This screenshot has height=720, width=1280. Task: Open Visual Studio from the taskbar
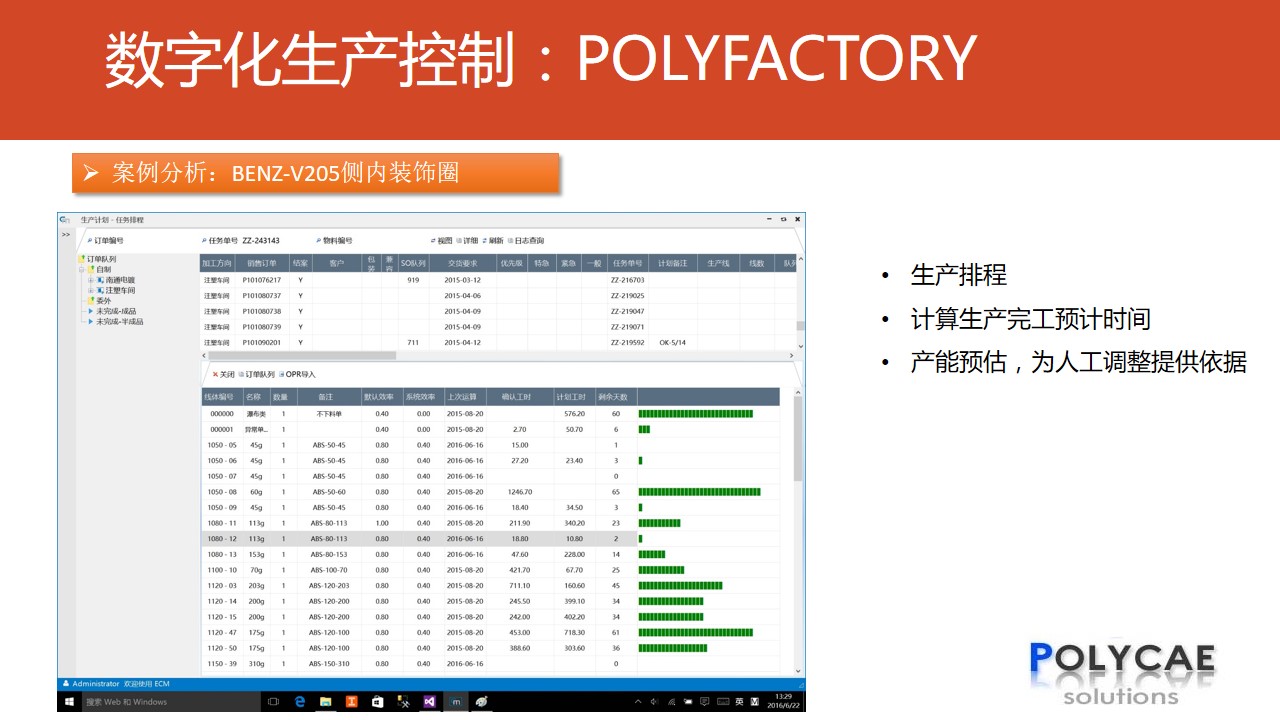click(430, 702)
